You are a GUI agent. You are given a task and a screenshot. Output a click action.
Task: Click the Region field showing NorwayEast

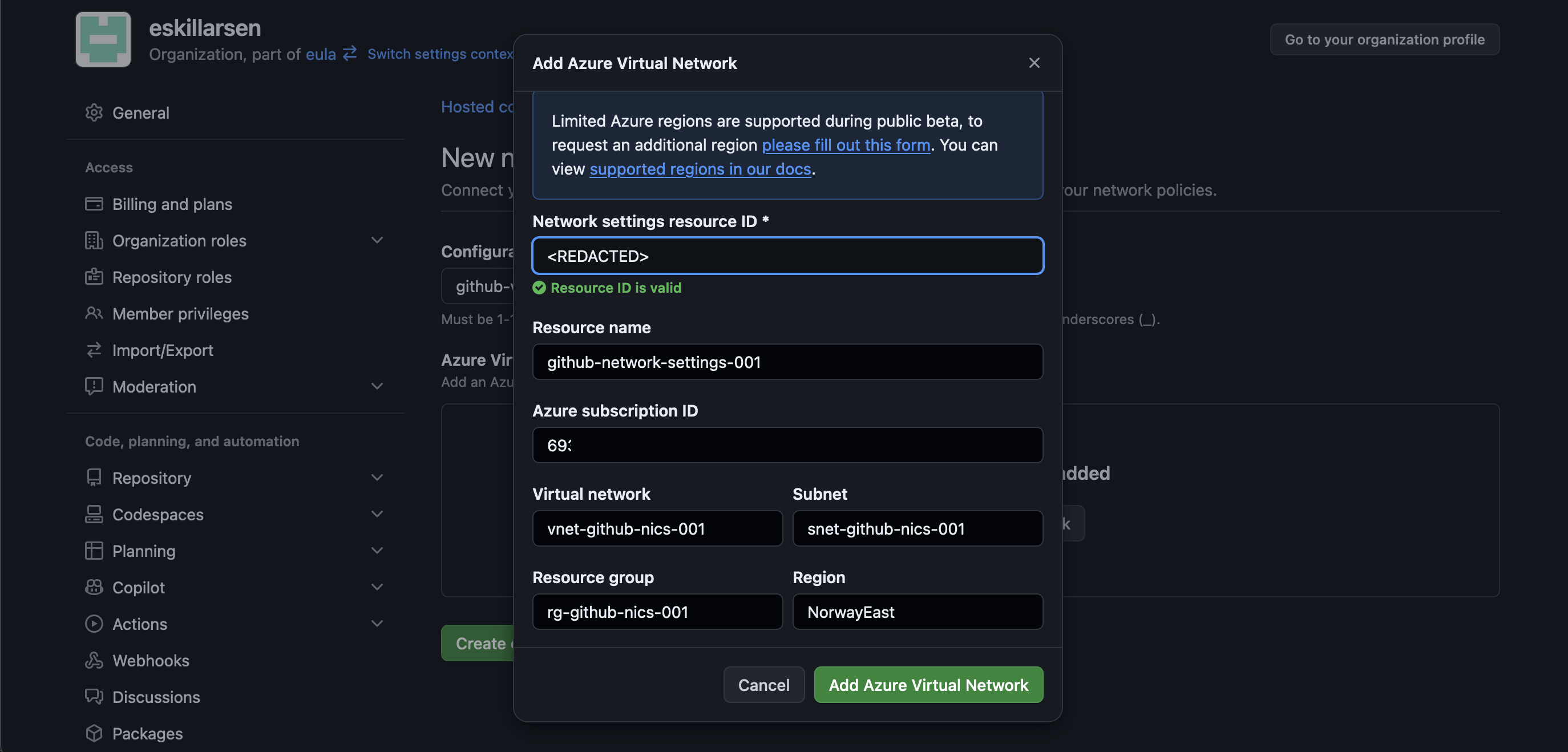(918, 612)
